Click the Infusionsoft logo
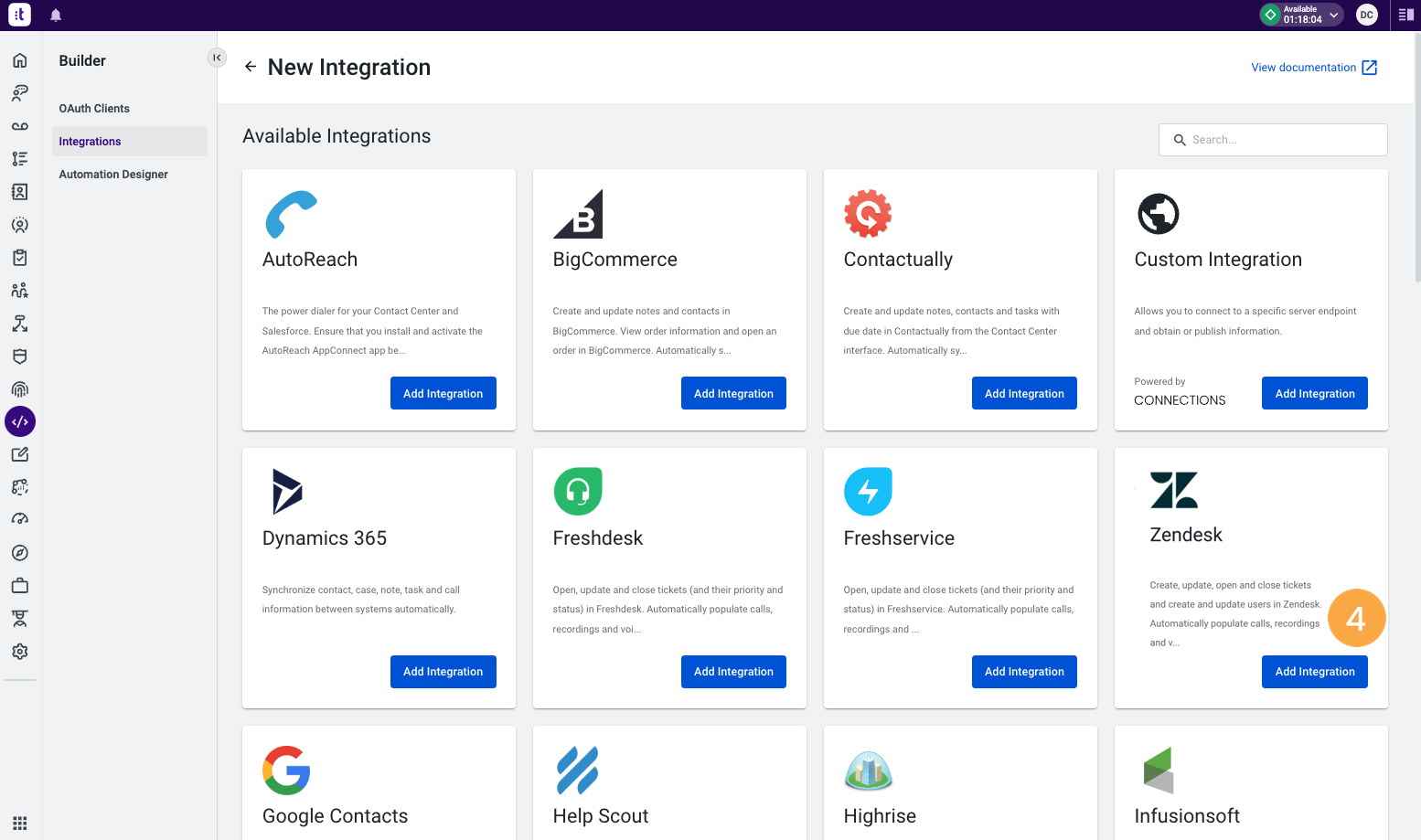The width and height of the screenshot is (1421, 840). click(x=1159, y=771)
